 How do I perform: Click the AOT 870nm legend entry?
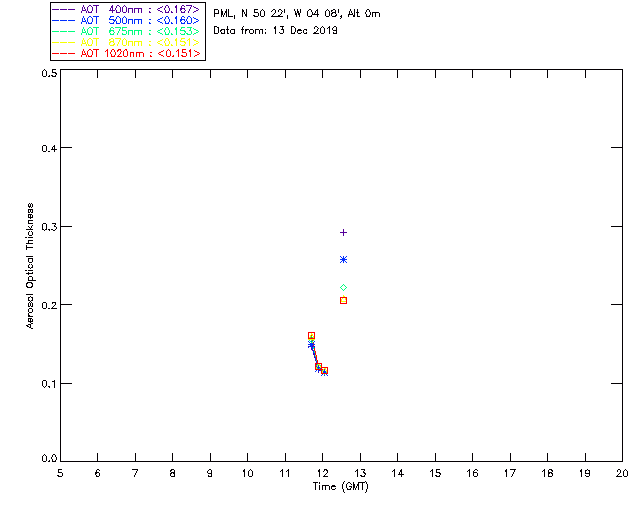click(x=126, y=42)
